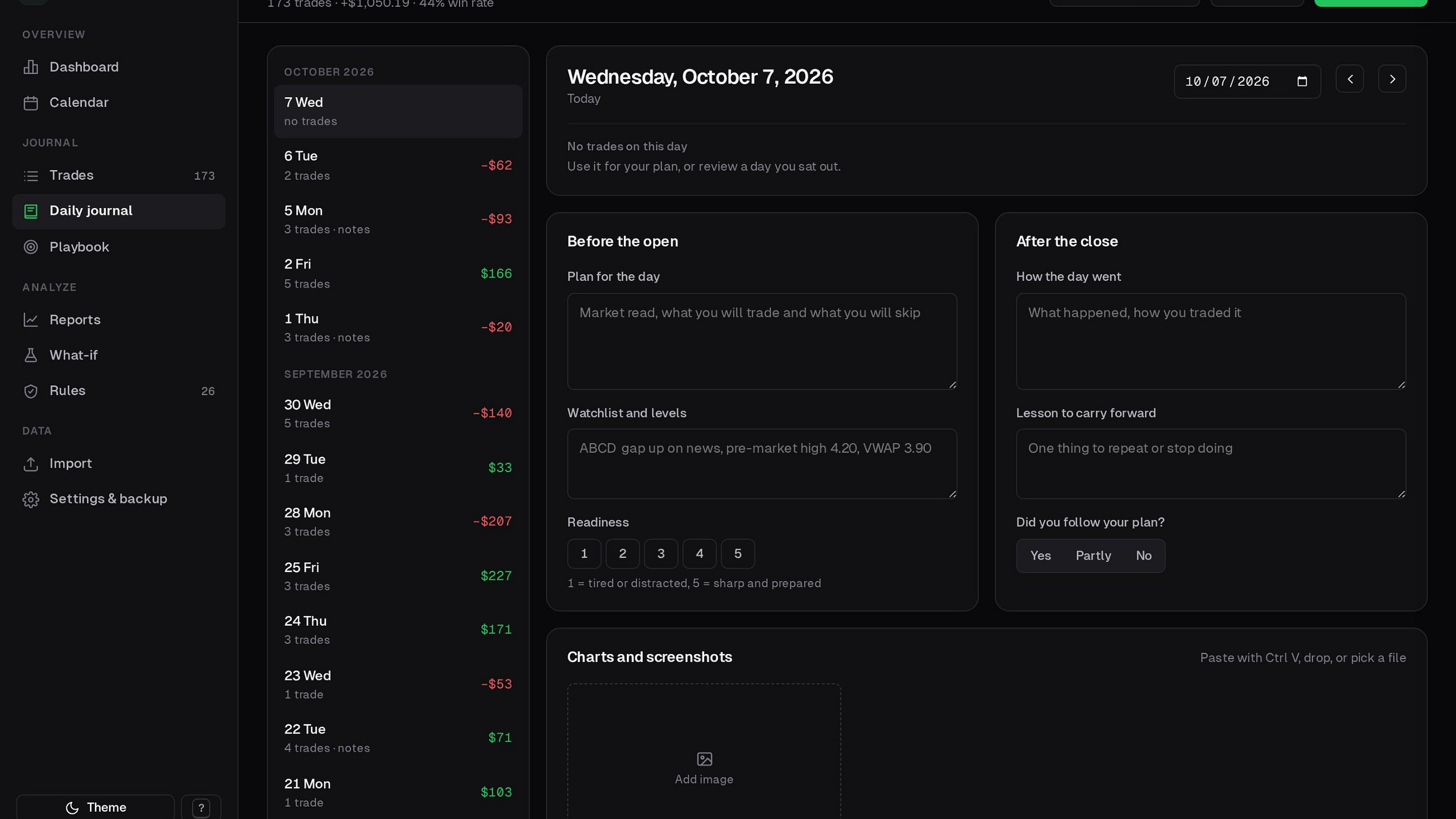
Task: Click the Trades list icon
Action: (31, 176)
